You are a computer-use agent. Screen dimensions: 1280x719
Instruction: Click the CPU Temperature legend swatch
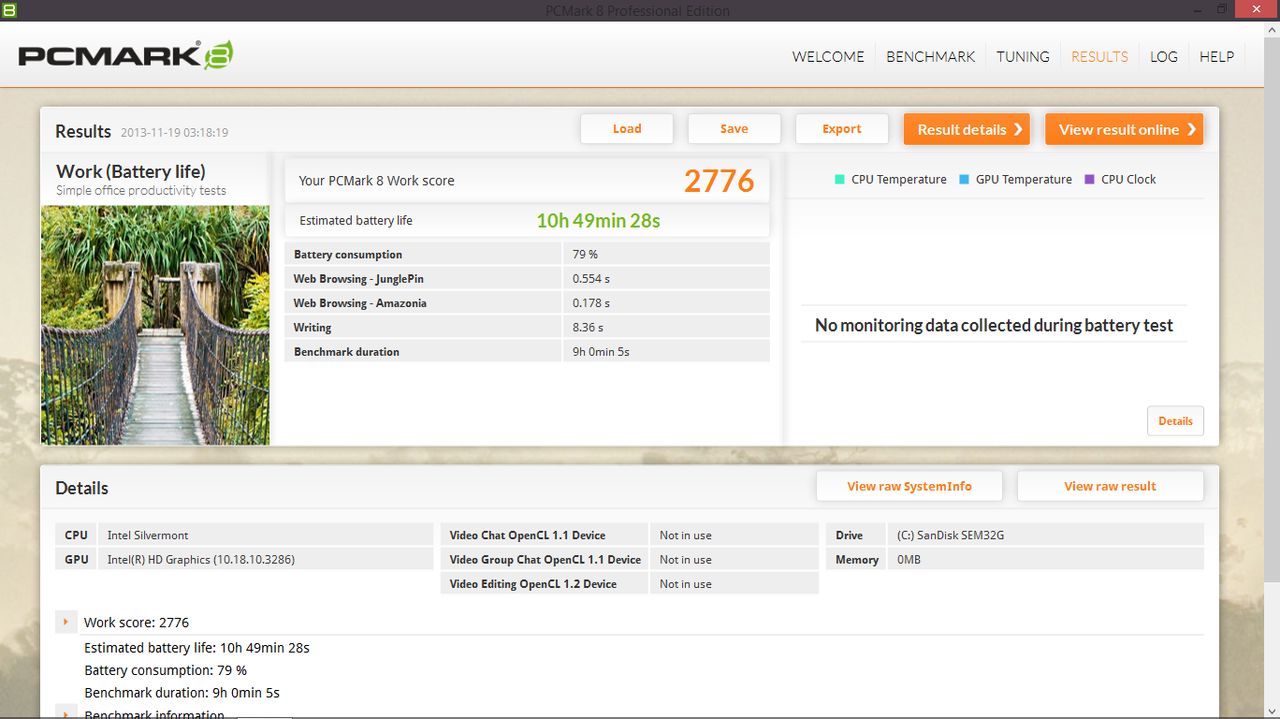(x=839, y=180)
